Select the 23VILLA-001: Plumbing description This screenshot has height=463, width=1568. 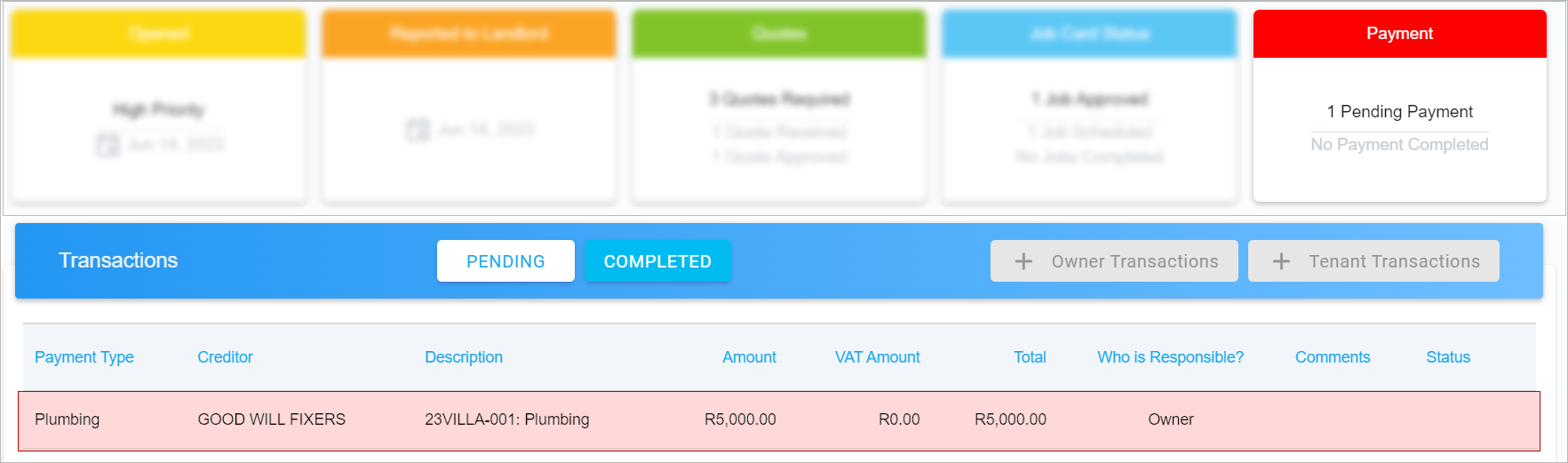tap(506, 419)
